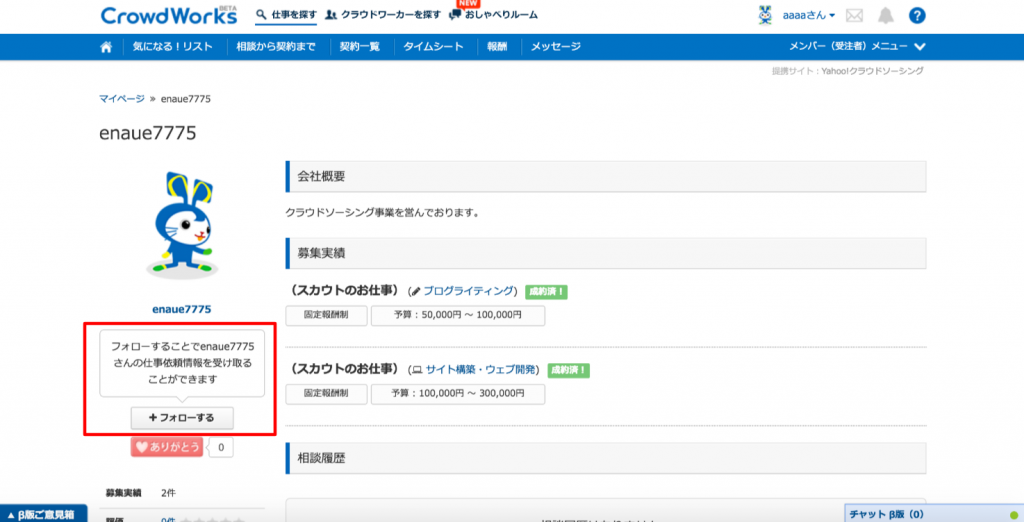
Task: Open the mail envelope icon
Action: [854, 16]
